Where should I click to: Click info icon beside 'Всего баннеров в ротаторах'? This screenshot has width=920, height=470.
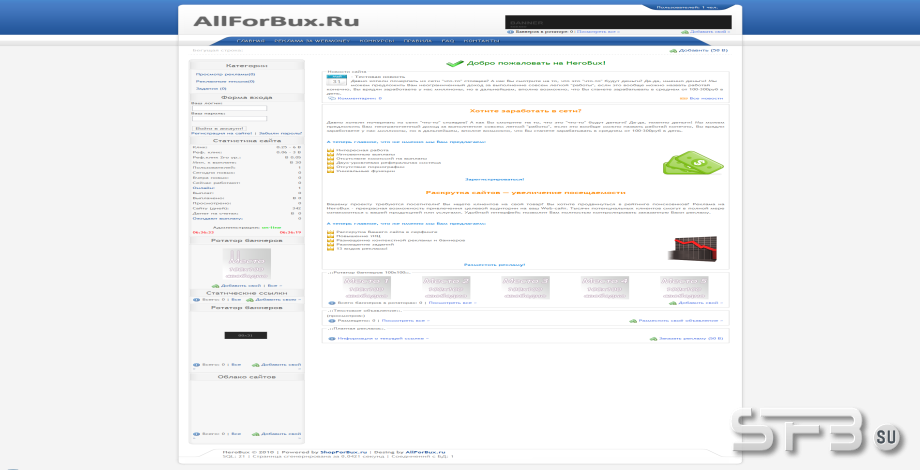click(x=332, y=303)
